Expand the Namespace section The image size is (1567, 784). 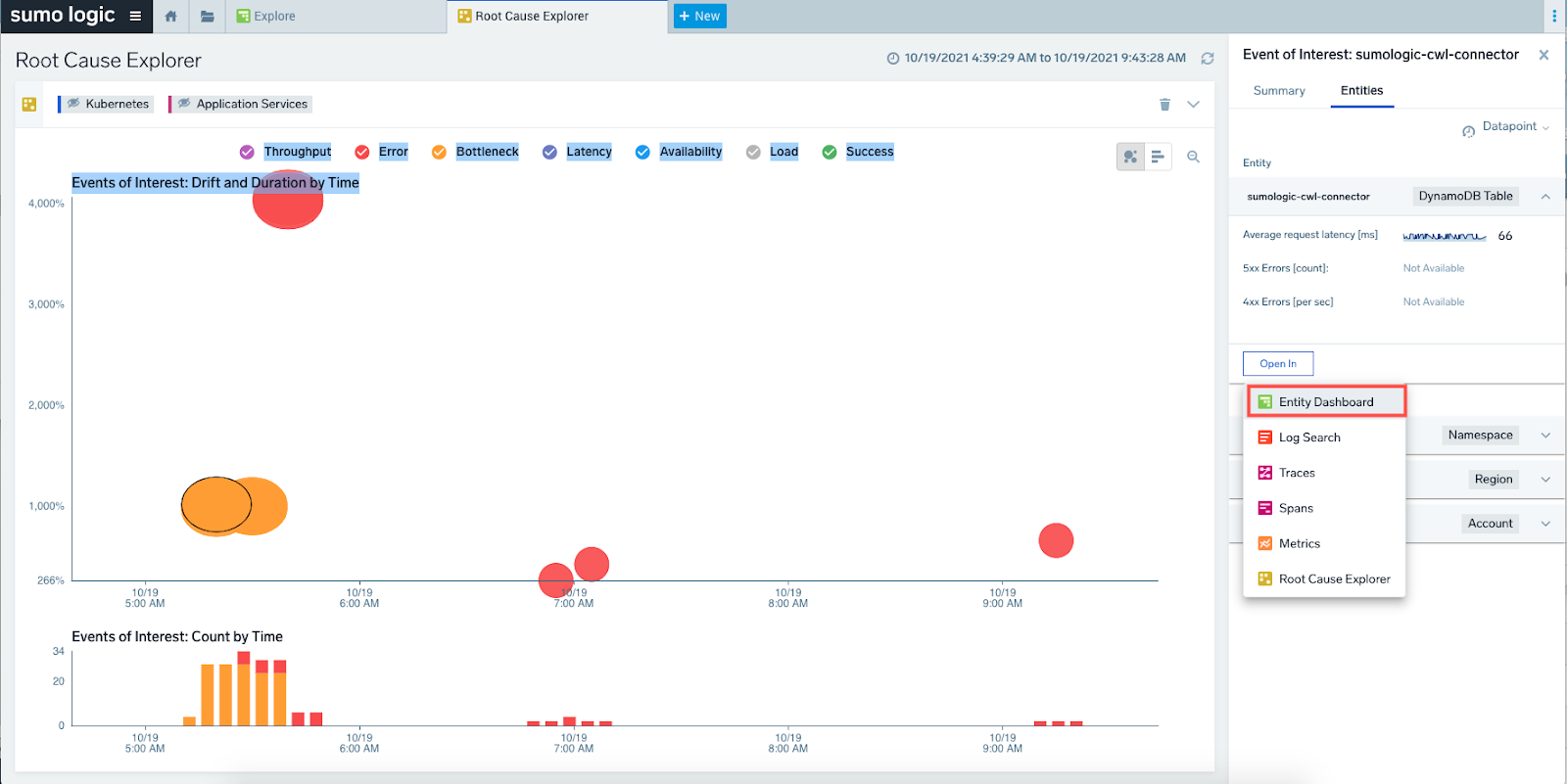[x=1545, y=436]
